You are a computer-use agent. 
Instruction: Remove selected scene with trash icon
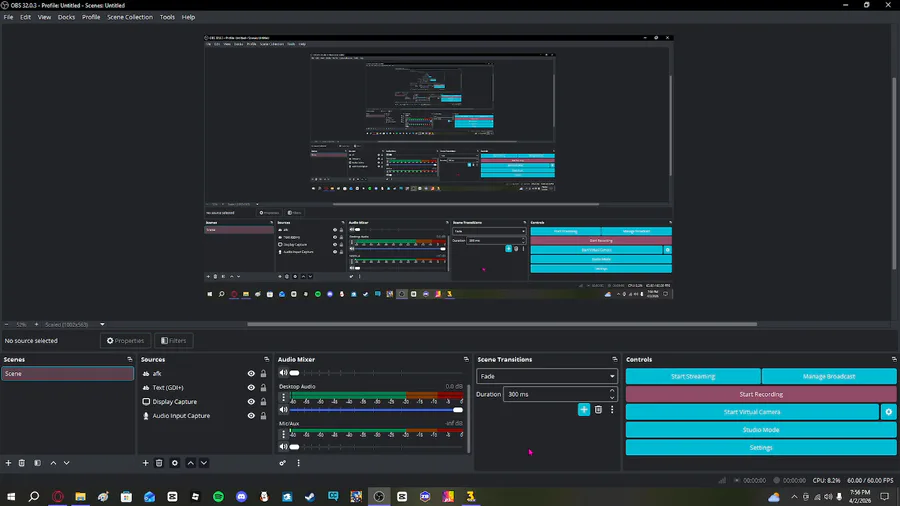tap(22, 463)
